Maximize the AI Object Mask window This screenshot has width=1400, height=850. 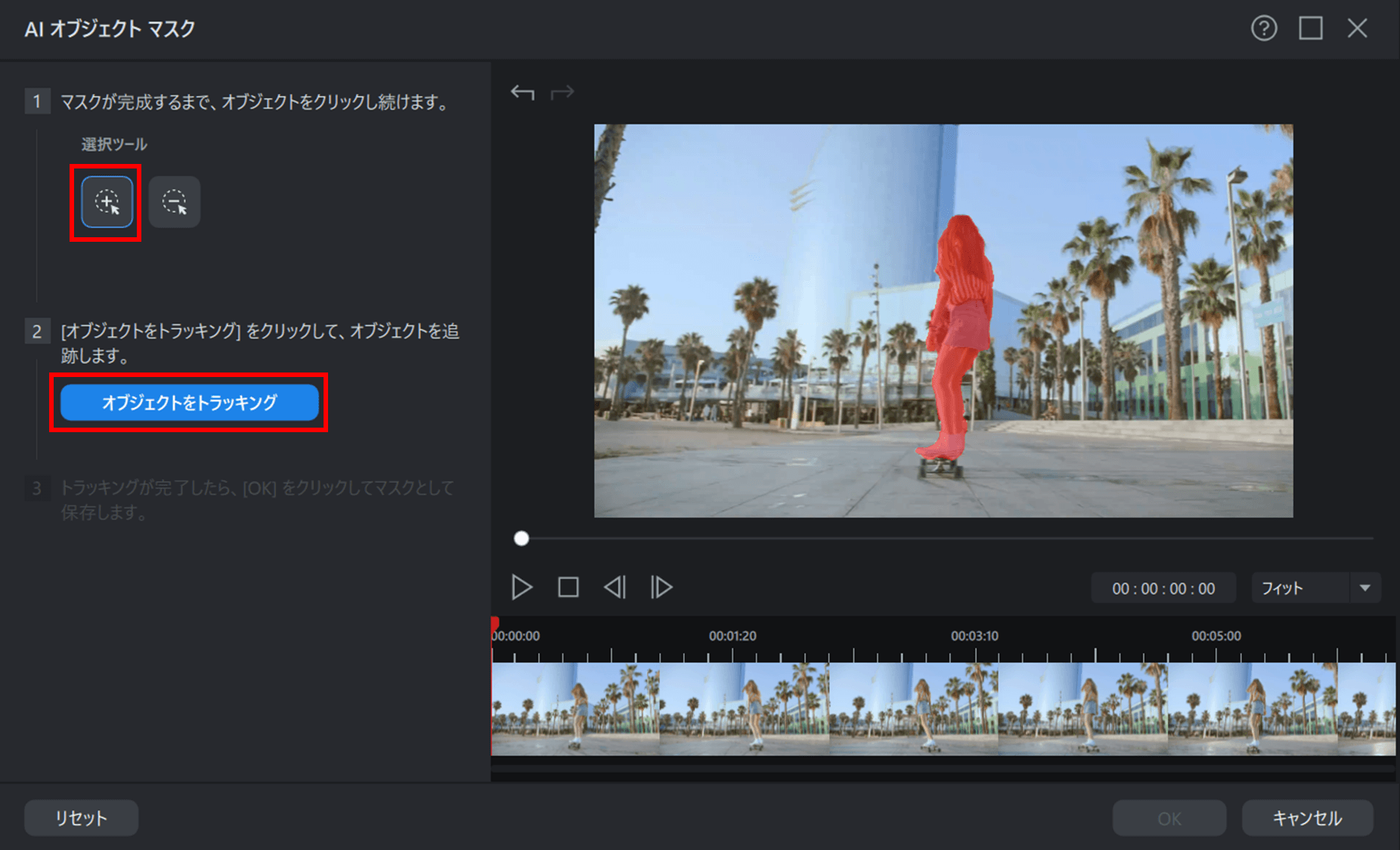[x=1310, y=29]
